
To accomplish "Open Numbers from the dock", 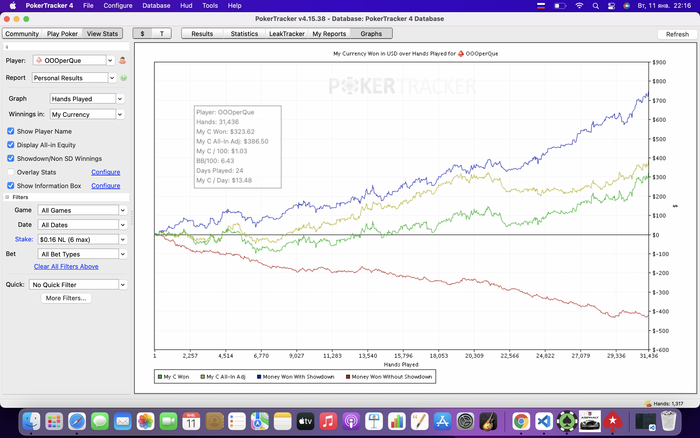I will tap(396, 421).
